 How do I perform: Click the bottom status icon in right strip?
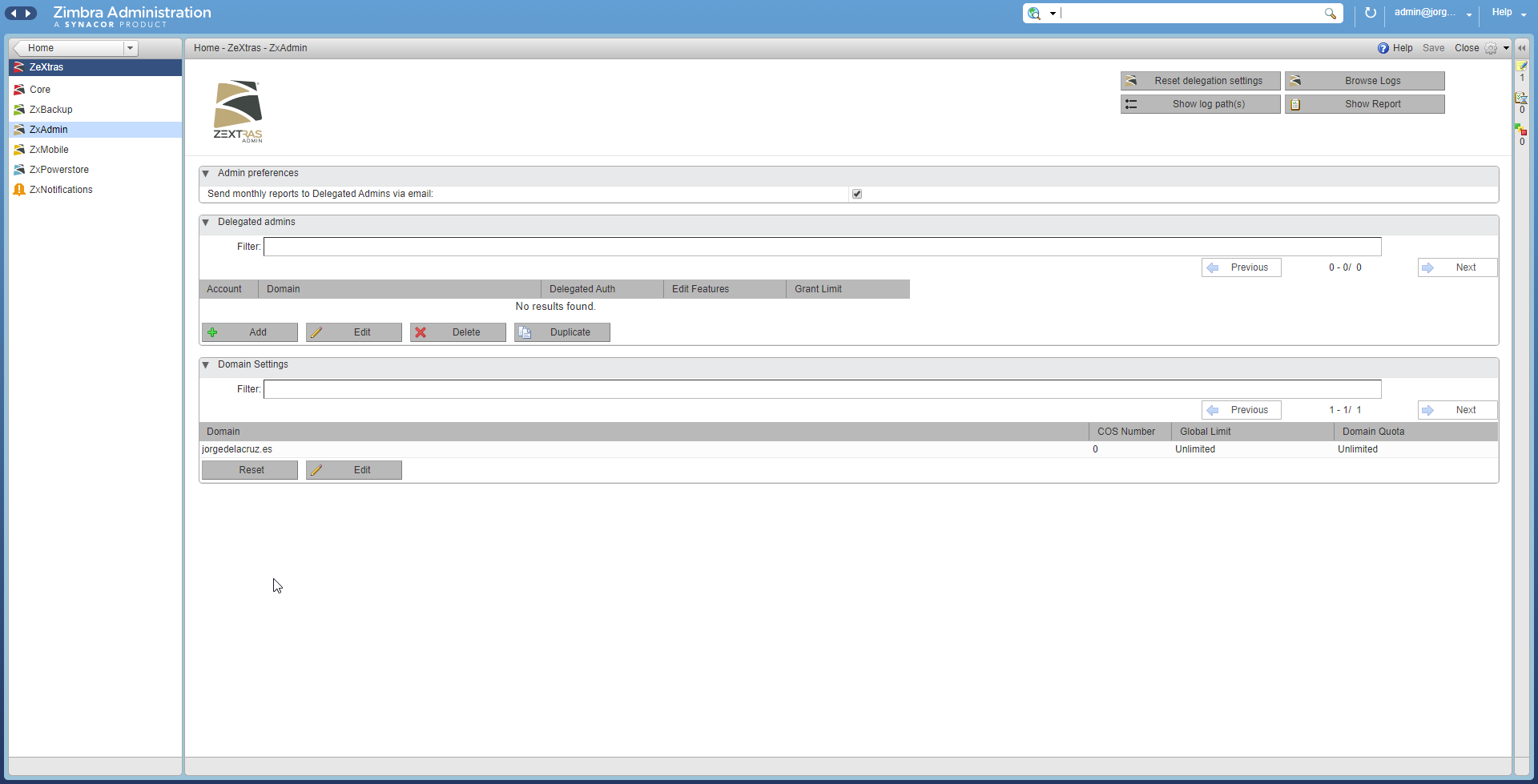point(1521,130)
